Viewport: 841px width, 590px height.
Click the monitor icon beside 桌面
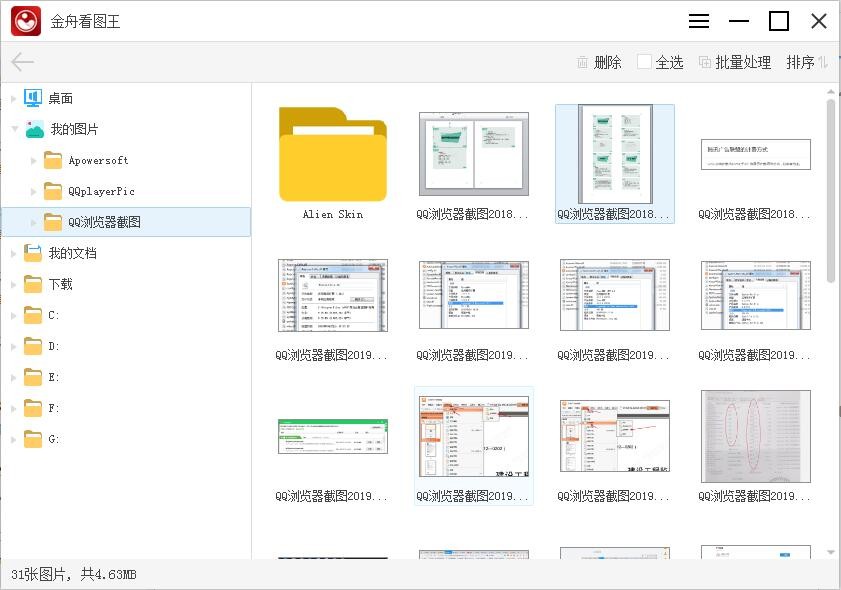pos(31,97)
